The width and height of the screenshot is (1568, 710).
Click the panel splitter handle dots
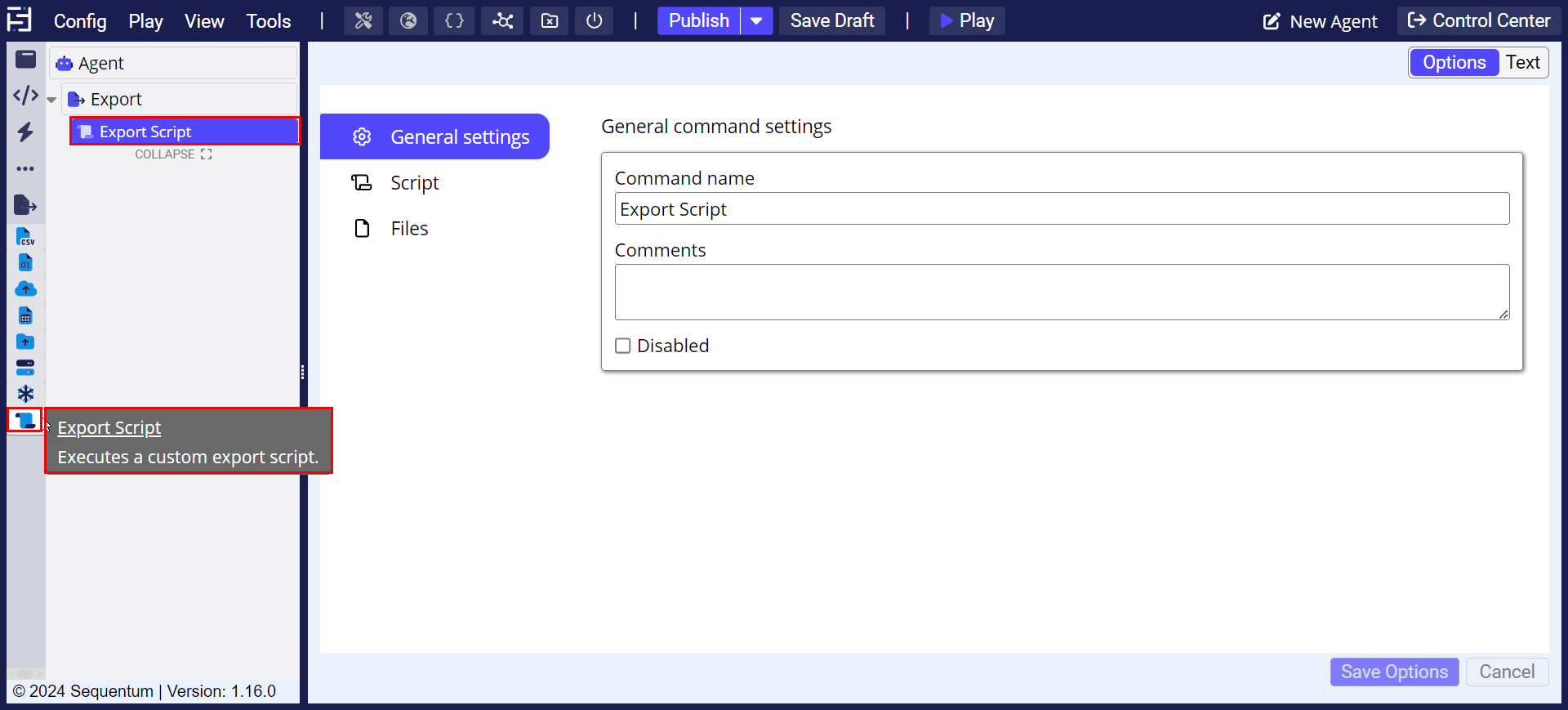(303, 373)
